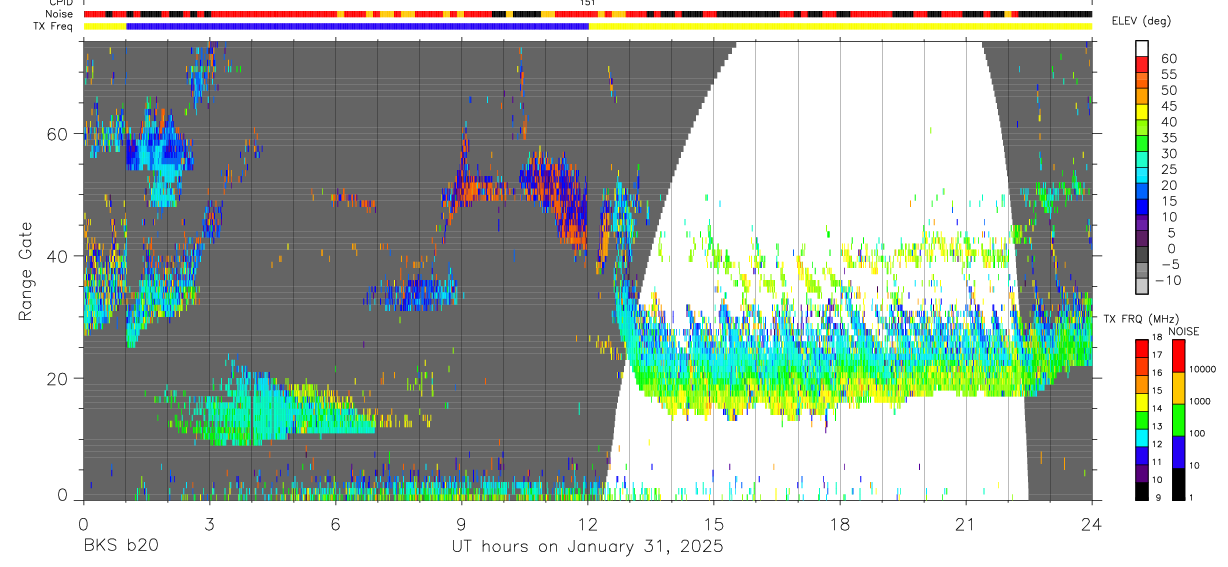Click the blue segment of the top TX Freq strip
Screen dimensions: 1228x567
(358, 25)
